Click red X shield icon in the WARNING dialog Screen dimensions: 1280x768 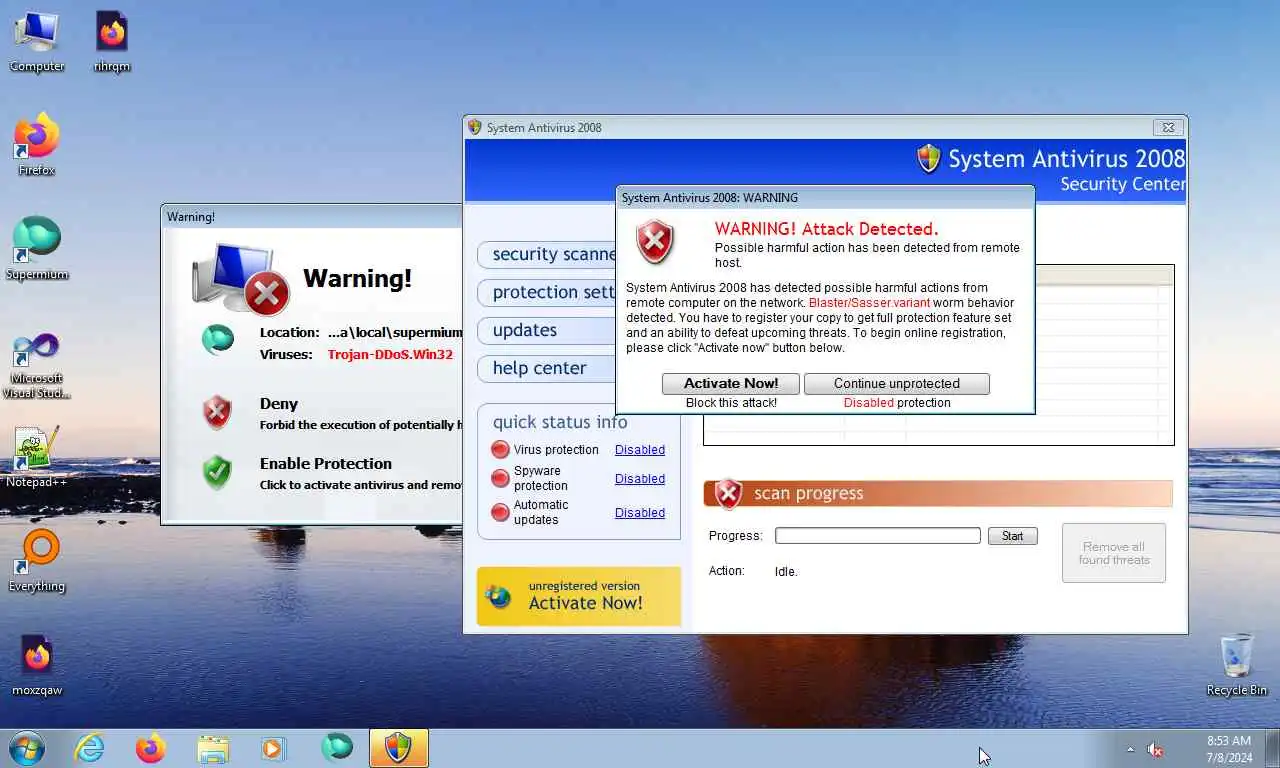point(655,241)
